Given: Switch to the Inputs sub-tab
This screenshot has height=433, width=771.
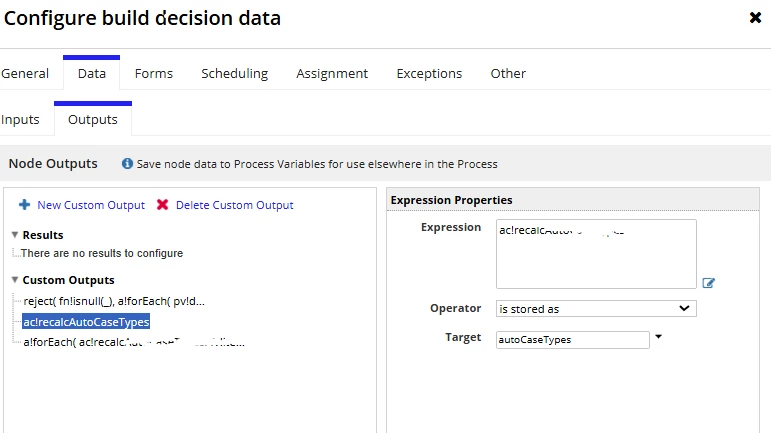Looking at the screenshot, I should coord(20,119).
